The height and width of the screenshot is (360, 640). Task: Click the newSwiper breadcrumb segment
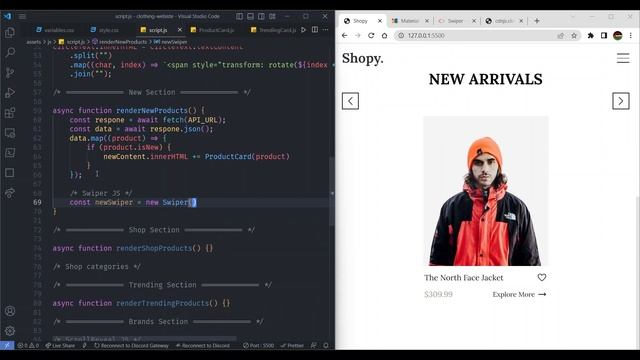171,42
